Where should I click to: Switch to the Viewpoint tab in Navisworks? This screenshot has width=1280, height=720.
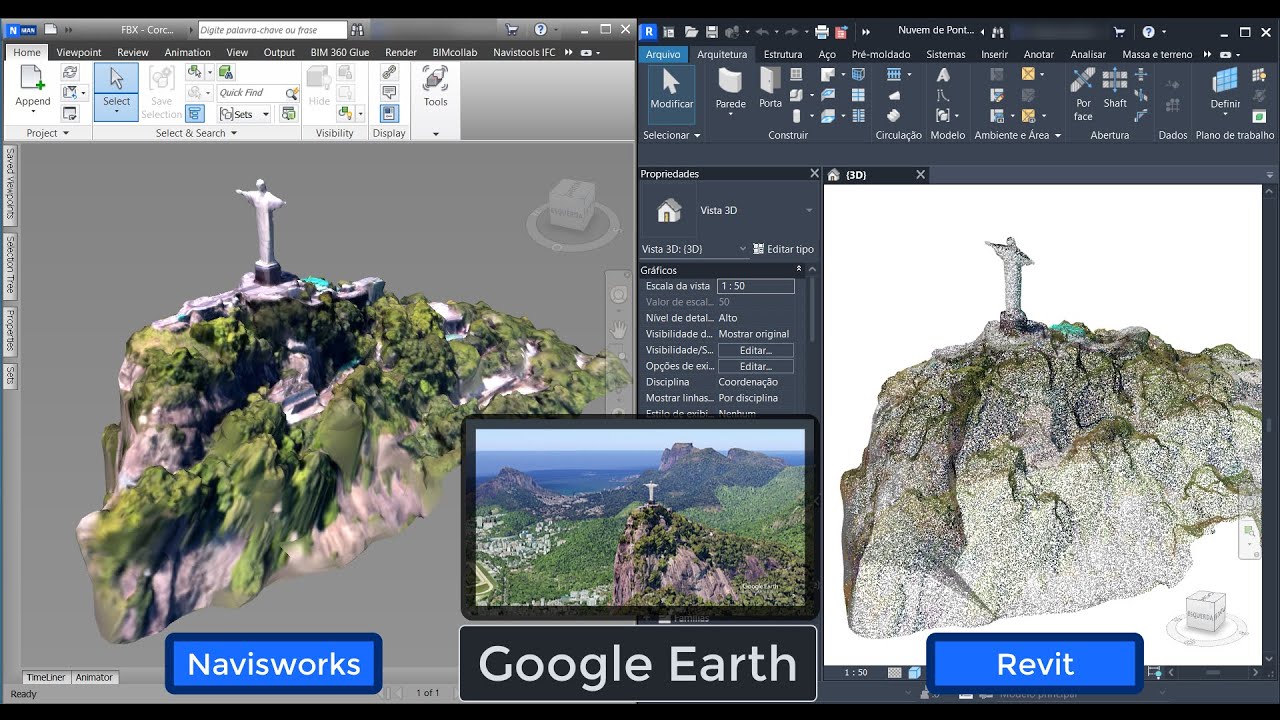pyautogui.click(x=79, y=52)
